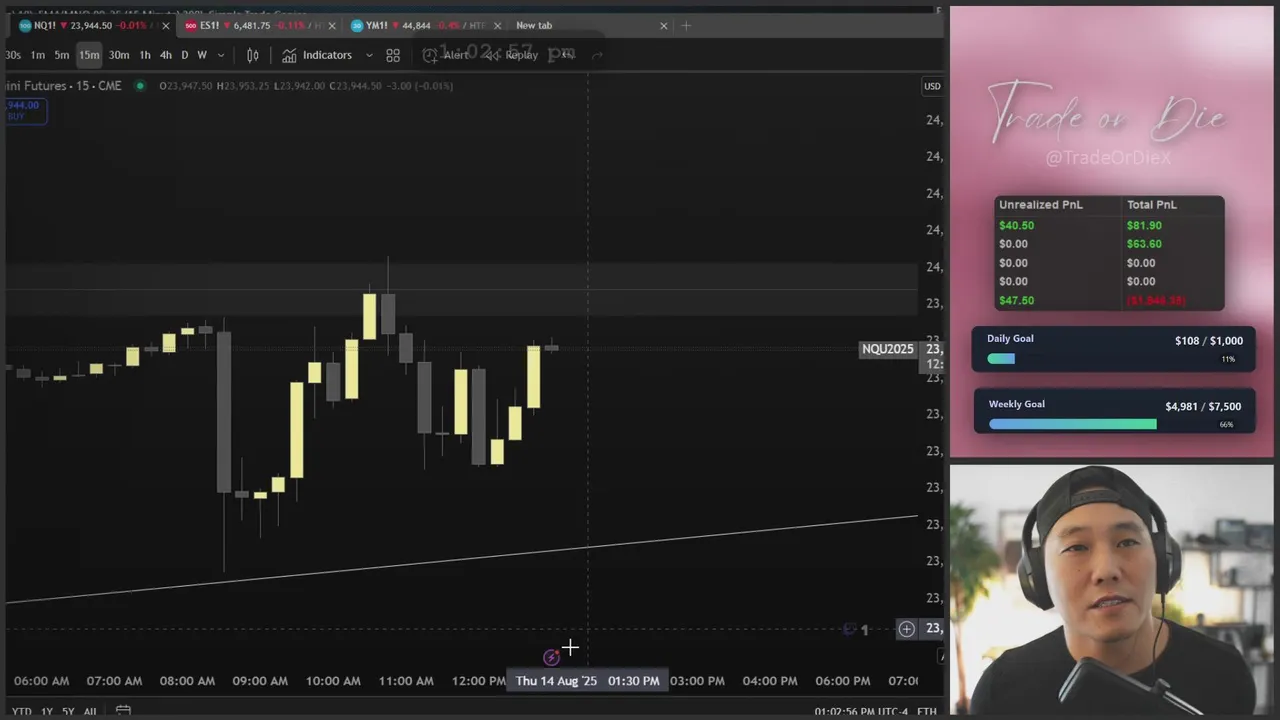Viewport: 1280px width, 720px height.
Task: Toggle the green market status dot
Action: pyautogui.click(x=139, y=86)
